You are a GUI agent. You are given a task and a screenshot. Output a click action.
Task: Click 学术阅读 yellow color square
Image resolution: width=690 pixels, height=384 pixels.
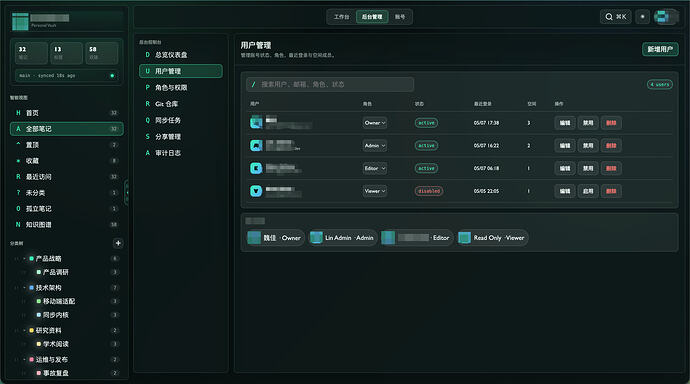[39, 344]
